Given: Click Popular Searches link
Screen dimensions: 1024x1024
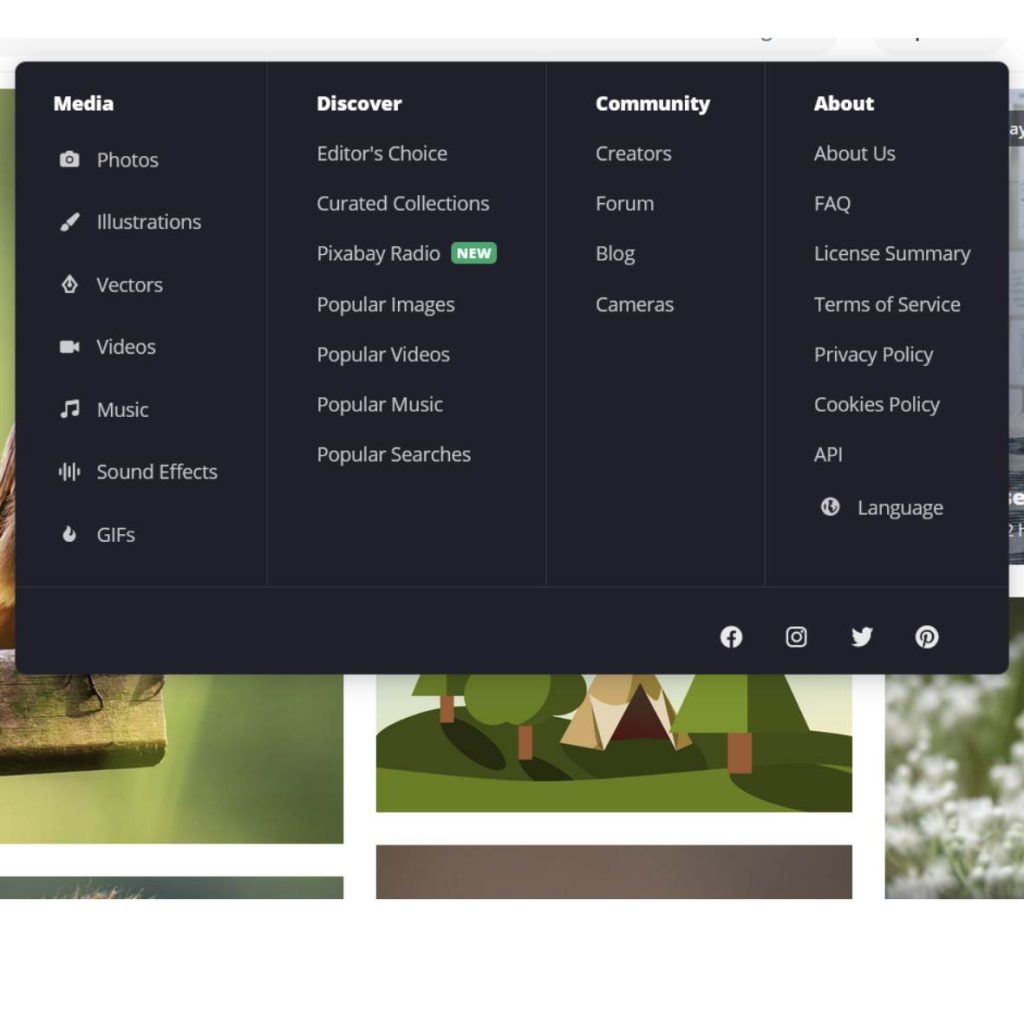Looking at the screenshot, I should pyautogui.click(x=394, y=455).
